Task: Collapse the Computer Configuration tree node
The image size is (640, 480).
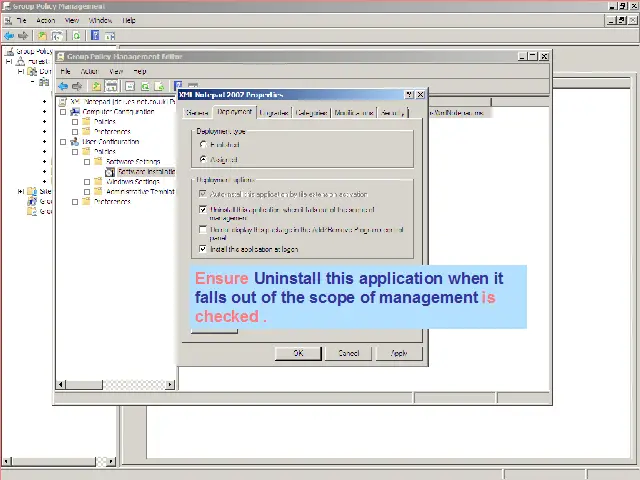Action: tap(63, 112)
